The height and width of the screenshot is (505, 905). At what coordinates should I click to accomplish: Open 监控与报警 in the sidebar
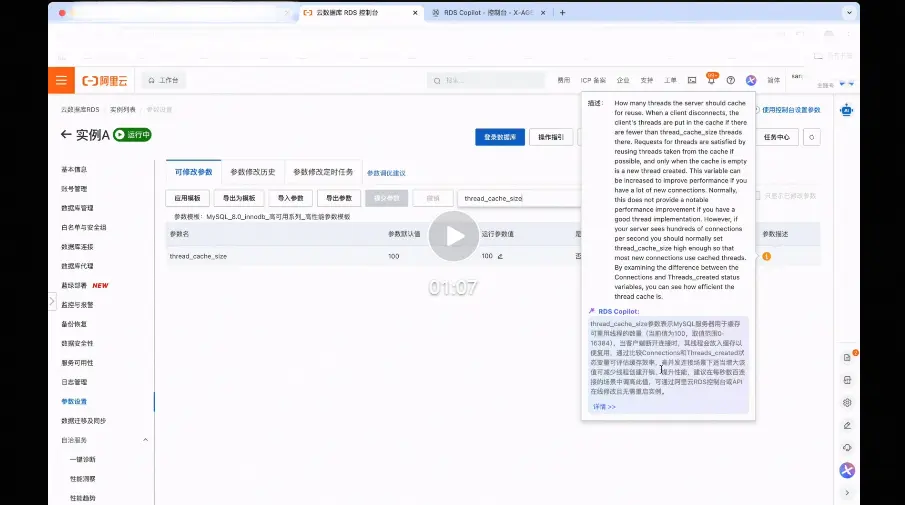pyautogui.click(x=77, y=305)
